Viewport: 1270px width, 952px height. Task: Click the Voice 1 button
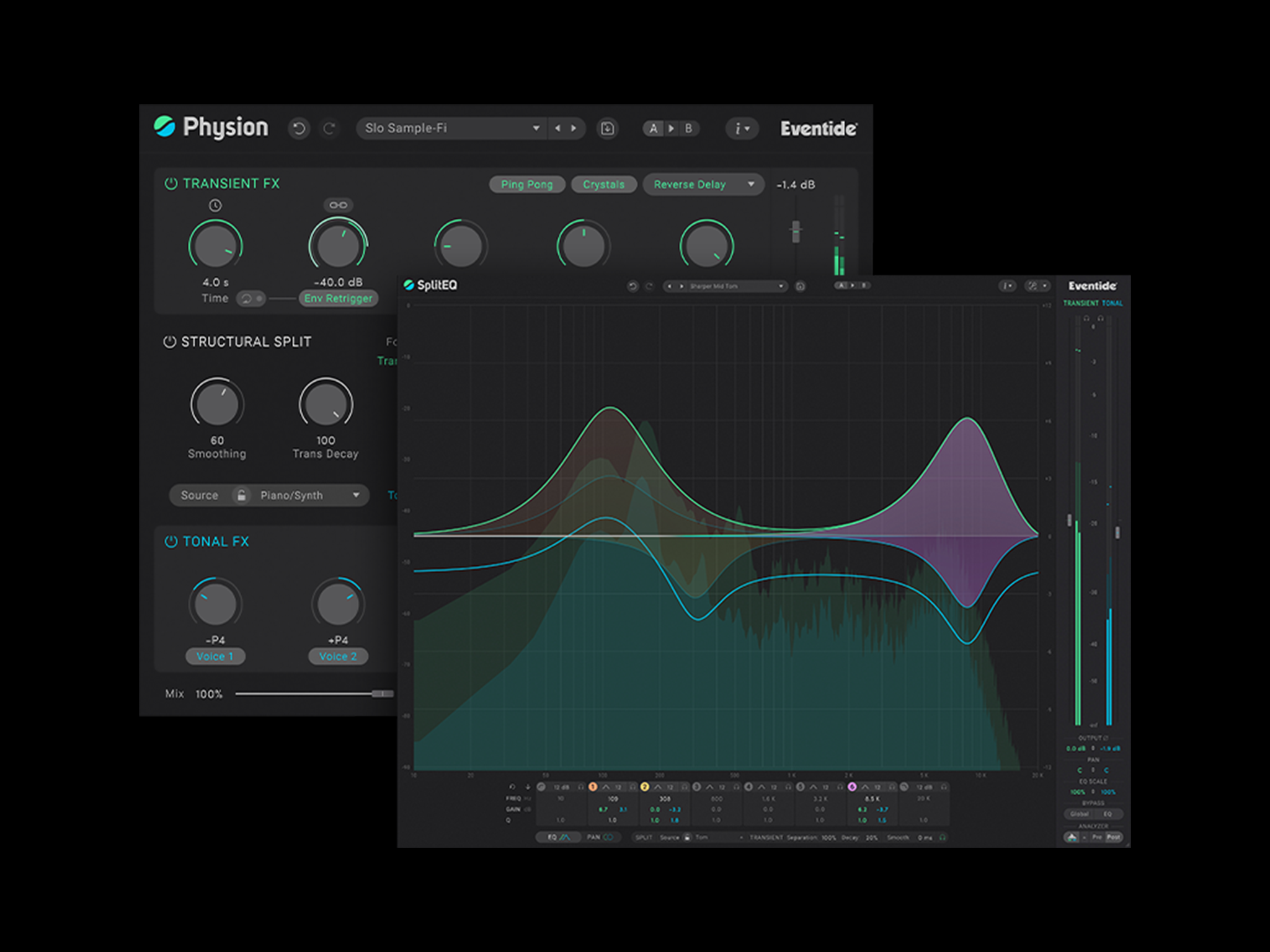(215, 656)
